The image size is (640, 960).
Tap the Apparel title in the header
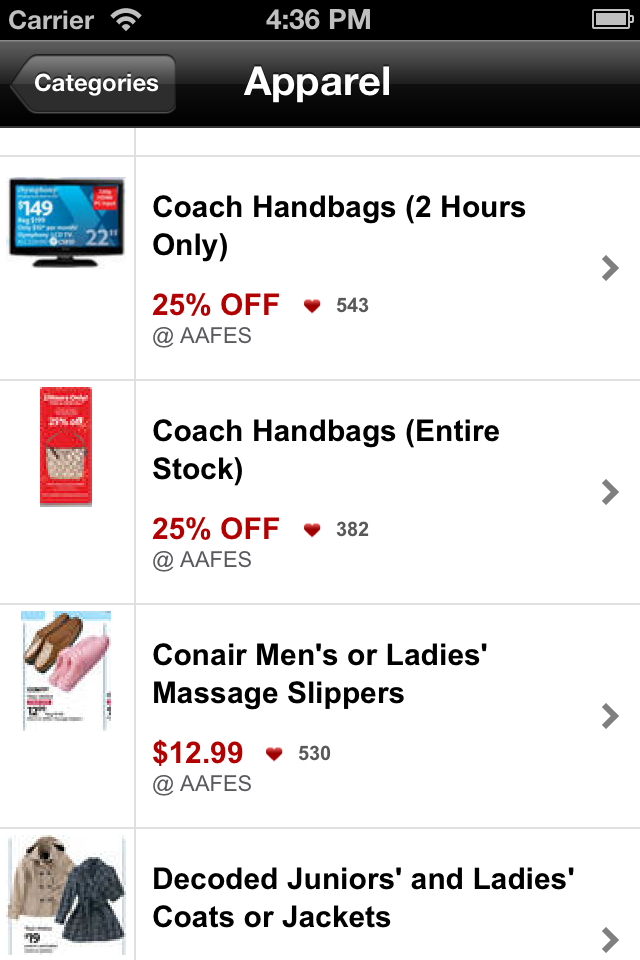[x=317, y=82]
